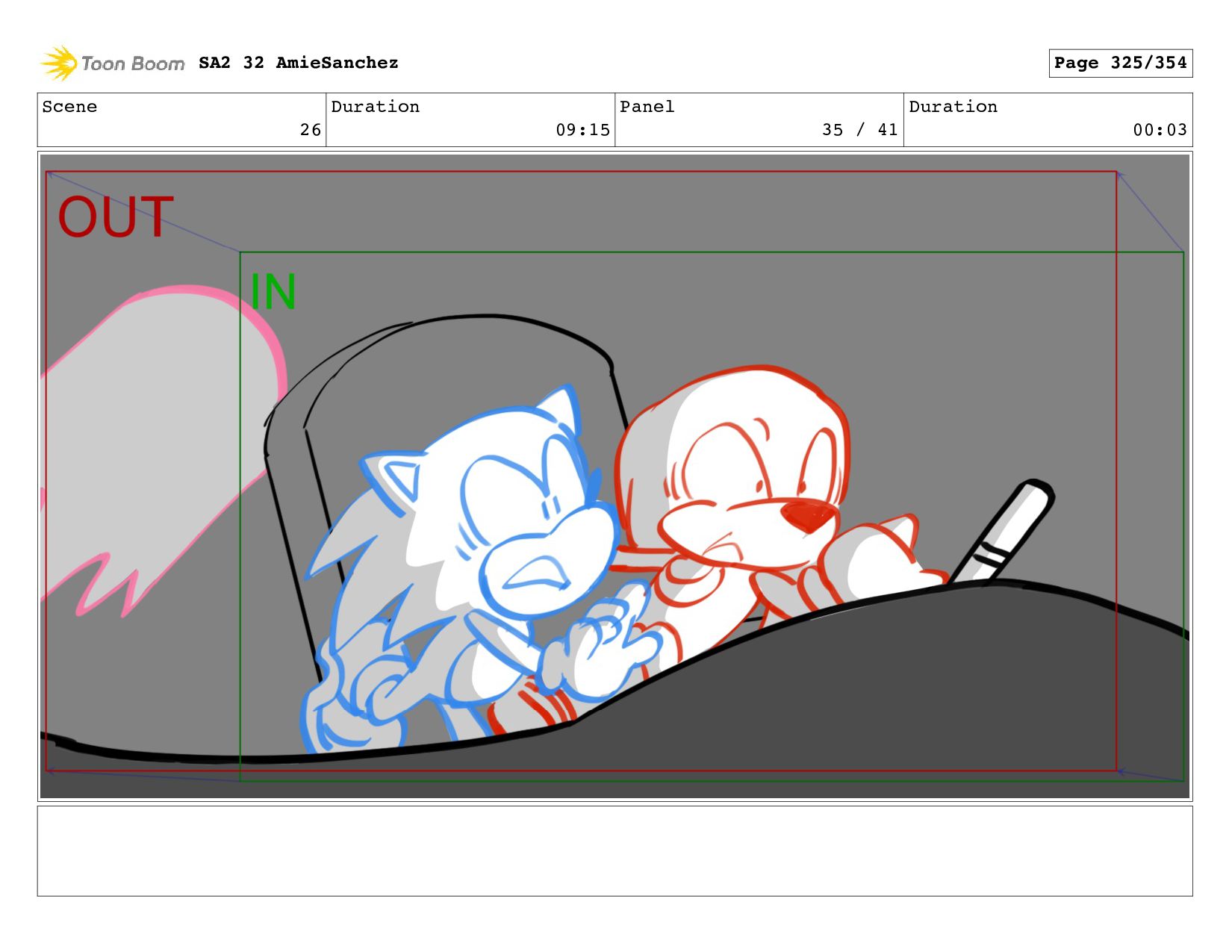Click the panel duration value '00:03'

1160,130
